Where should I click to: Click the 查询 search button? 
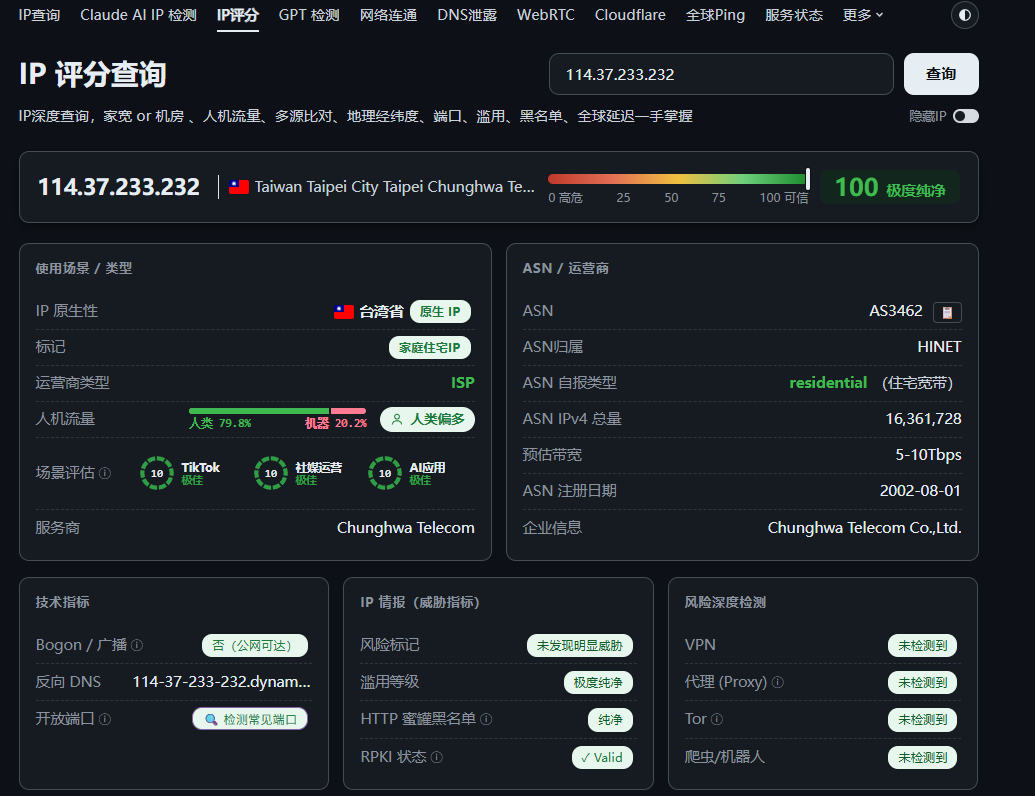(941, 74)
